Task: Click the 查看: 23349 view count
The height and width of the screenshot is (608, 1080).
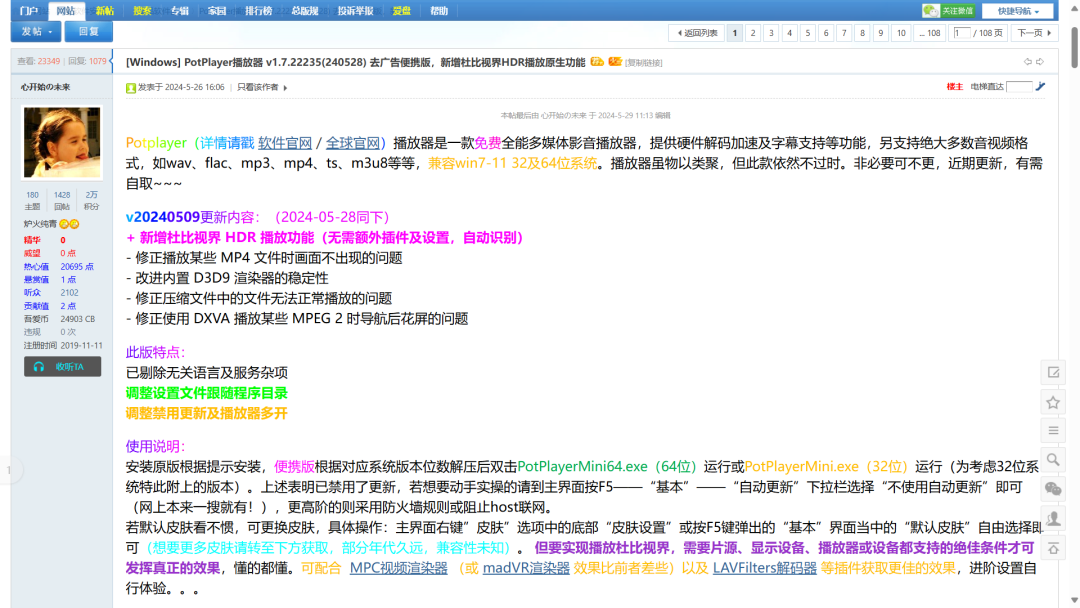Action: tap(39, 61)
